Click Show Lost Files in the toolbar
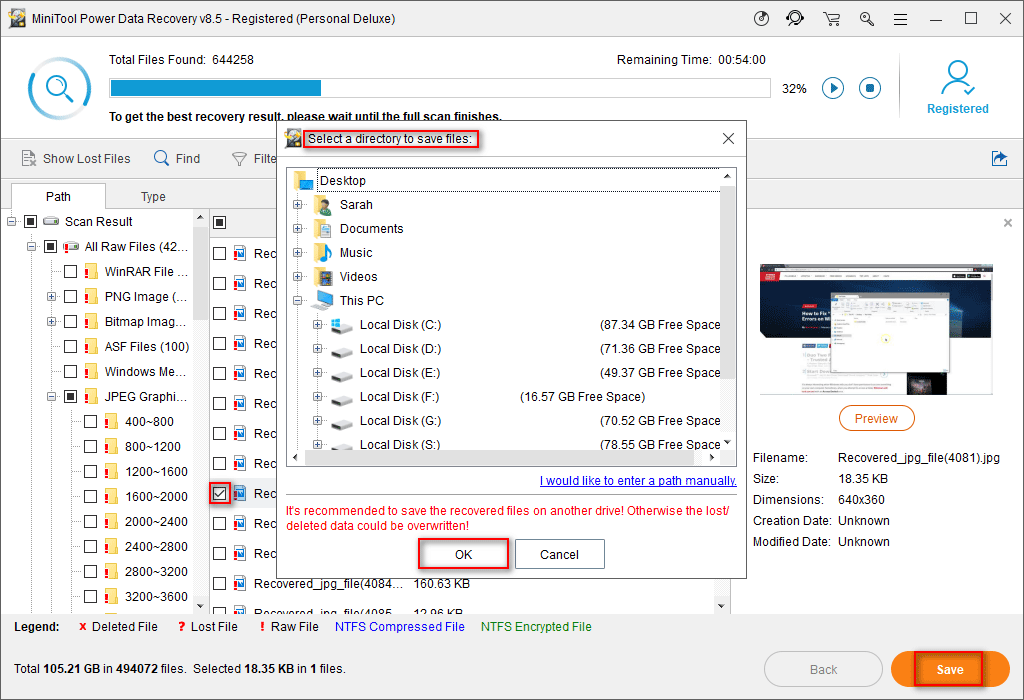1024x700 pixels. click(x=76, y=158)
